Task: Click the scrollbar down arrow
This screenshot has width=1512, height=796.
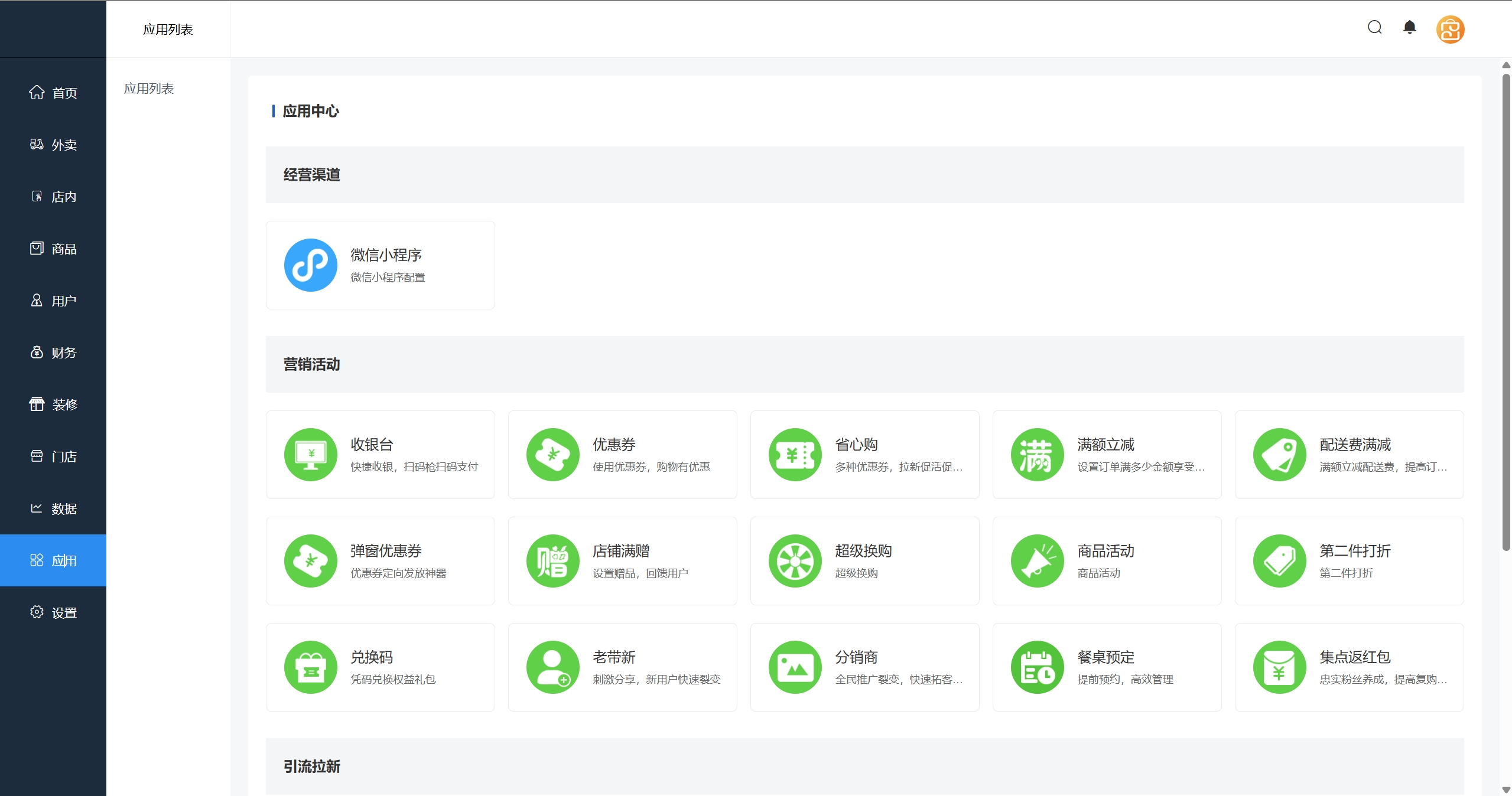Action: [1506, 790]
